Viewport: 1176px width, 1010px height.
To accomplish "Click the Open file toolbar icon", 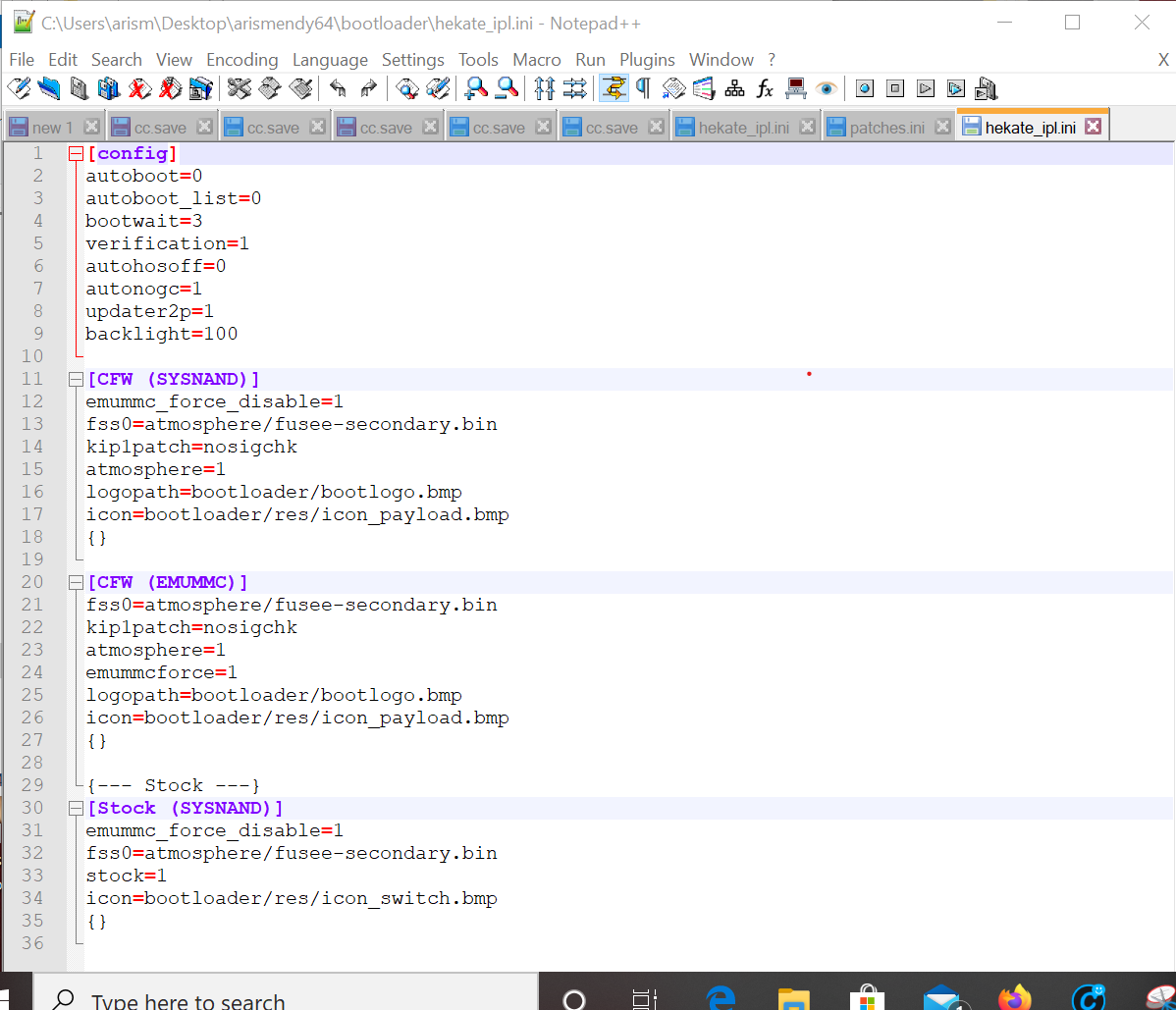I will (x=49, y=89).
